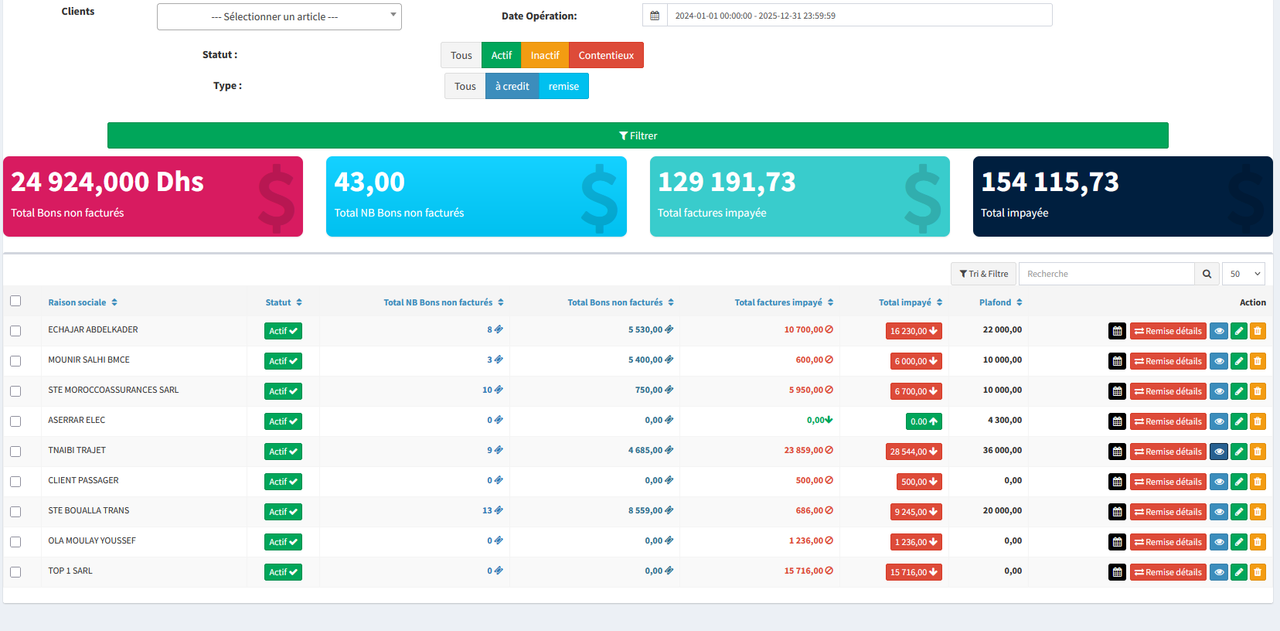
Task: Delete trash icon for ASERRAR ELEC row
Action: [1258, 421]
